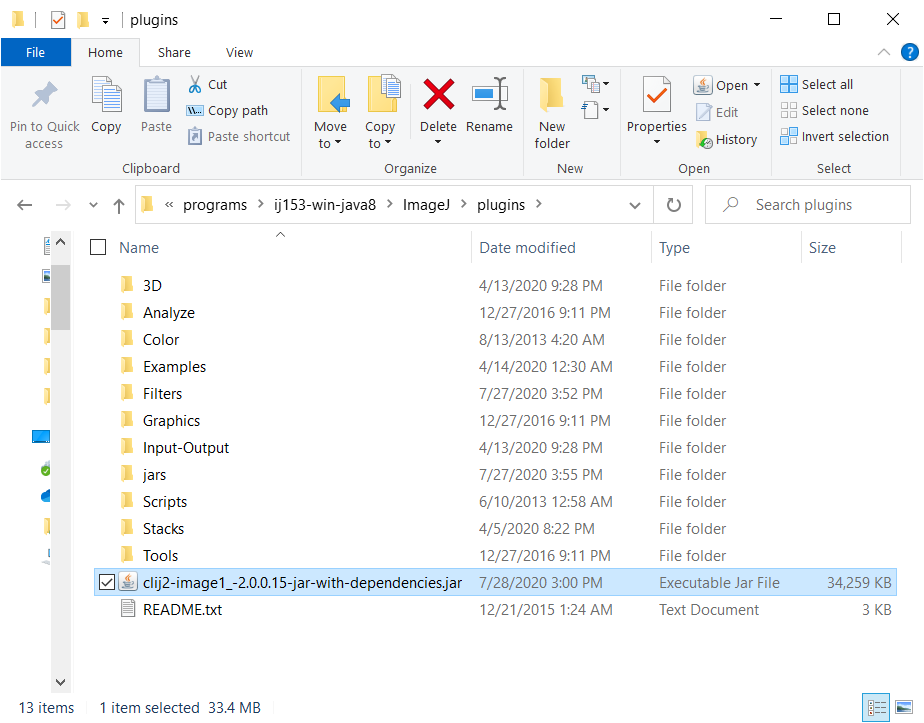Image resolution: width=924 pixels, height=723 pixels.
Task: Cut the selected file with scissors icon
Action: 194,84
